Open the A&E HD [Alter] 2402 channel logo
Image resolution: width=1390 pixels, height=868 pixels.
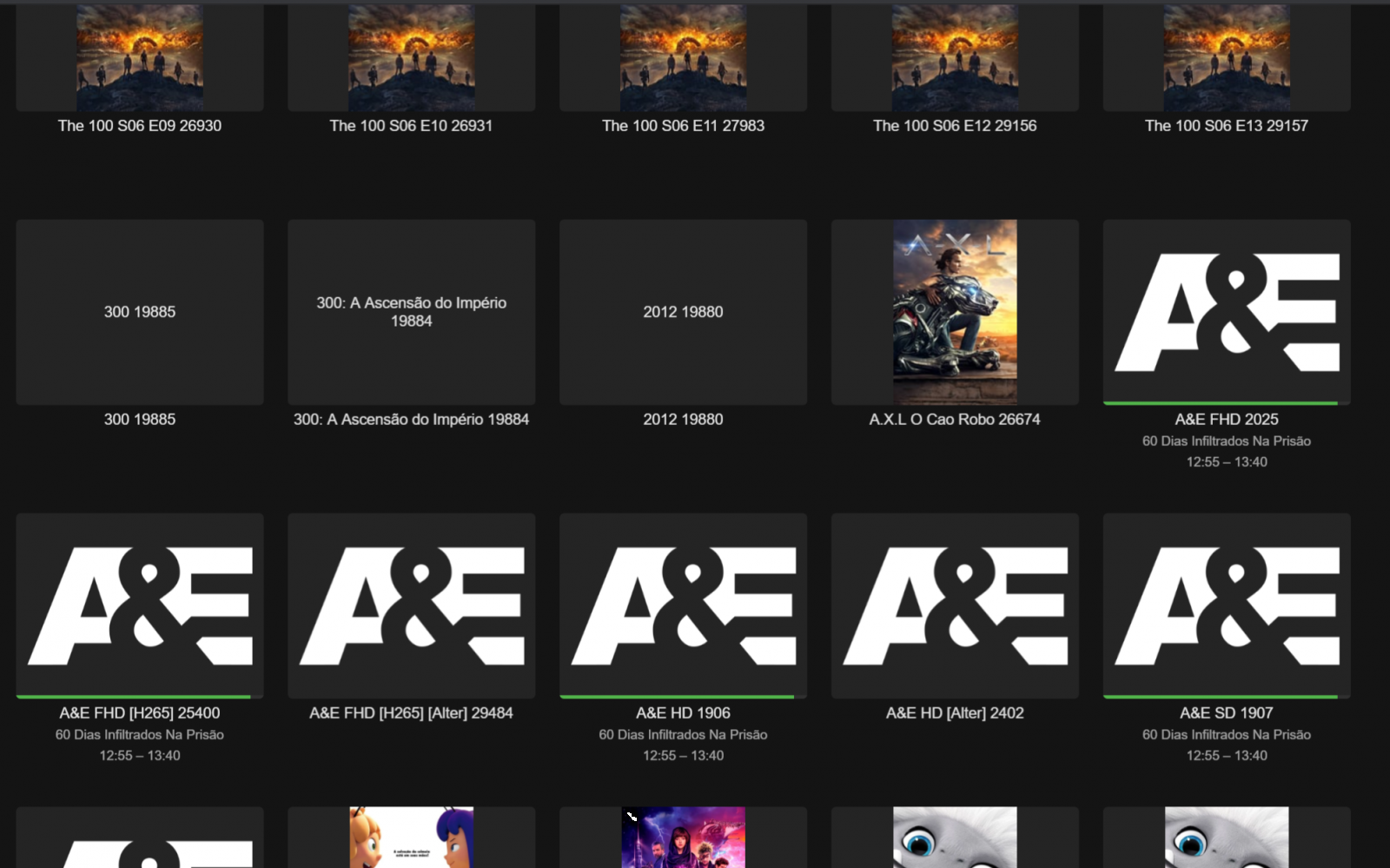pos(955,606)
